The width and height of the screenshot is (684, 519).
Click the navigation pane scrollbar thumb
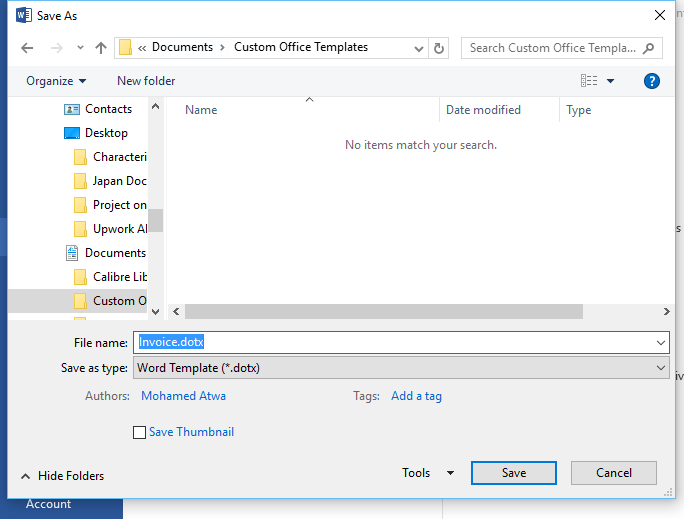(156, 221)
